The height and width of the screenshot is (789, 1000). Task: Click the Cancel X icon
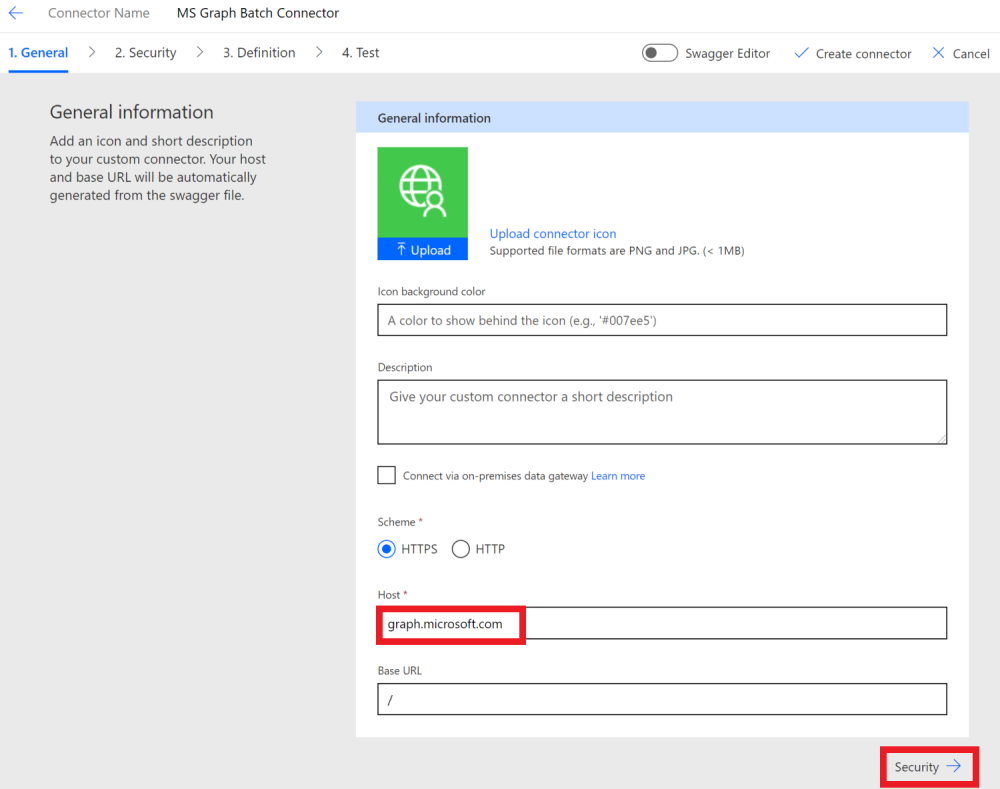tap(938, 53)
